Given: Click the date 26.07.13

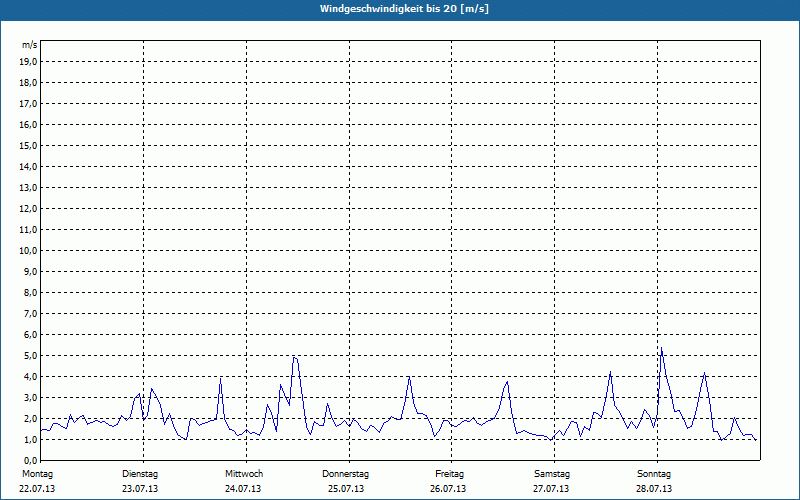Looking at the screenshot, I should pos(448,489).
